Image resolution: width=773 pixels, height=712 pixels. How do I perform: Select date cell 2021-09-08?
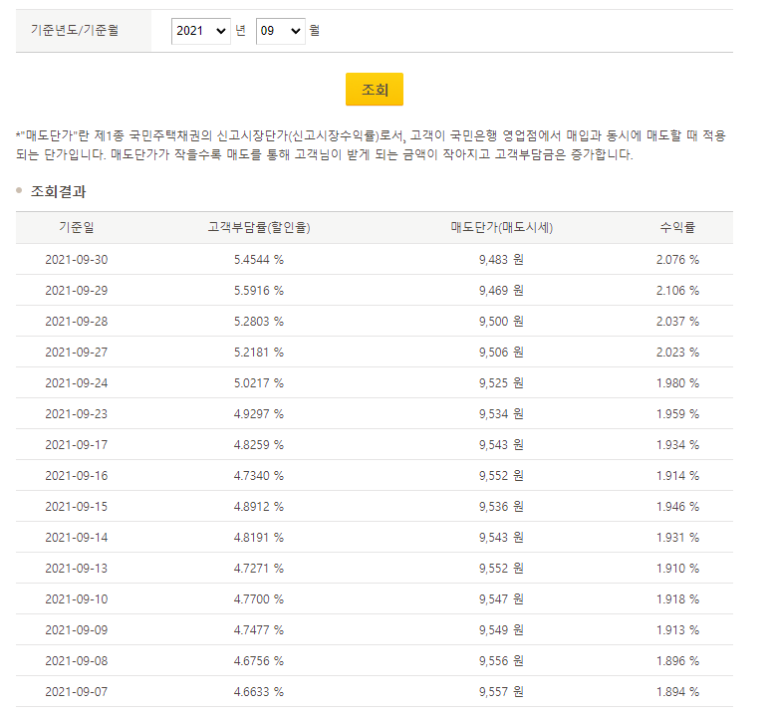click(x=76, y=661)
